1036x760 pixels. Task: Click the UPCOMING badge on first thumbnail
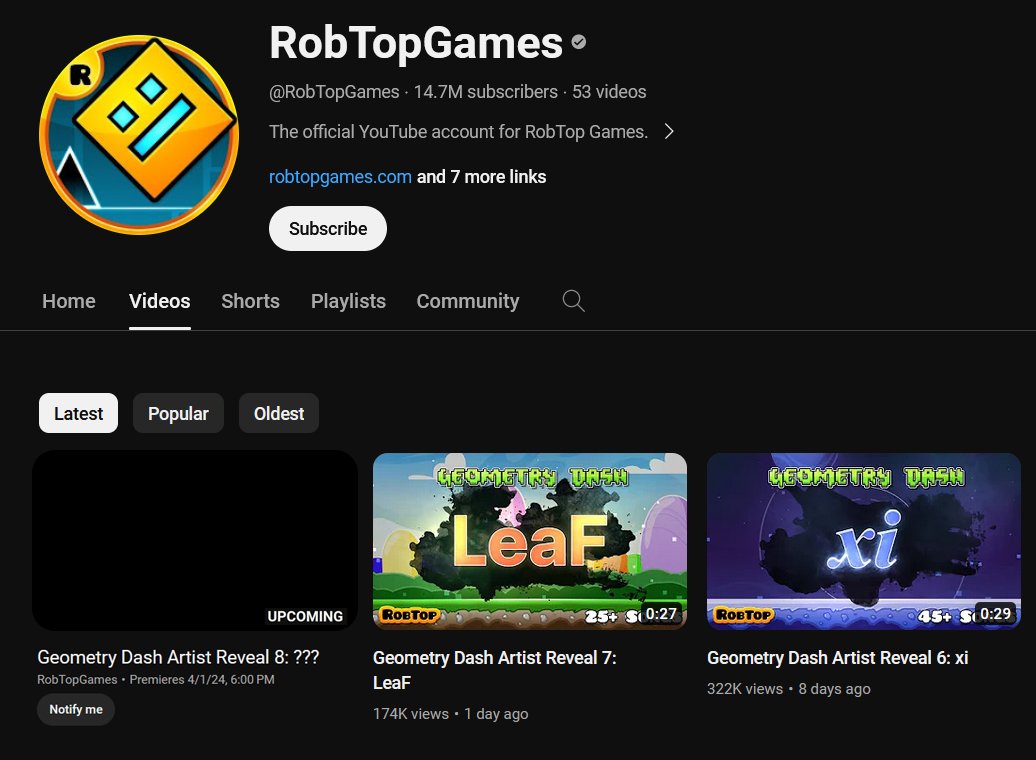(x=305, y=616)
